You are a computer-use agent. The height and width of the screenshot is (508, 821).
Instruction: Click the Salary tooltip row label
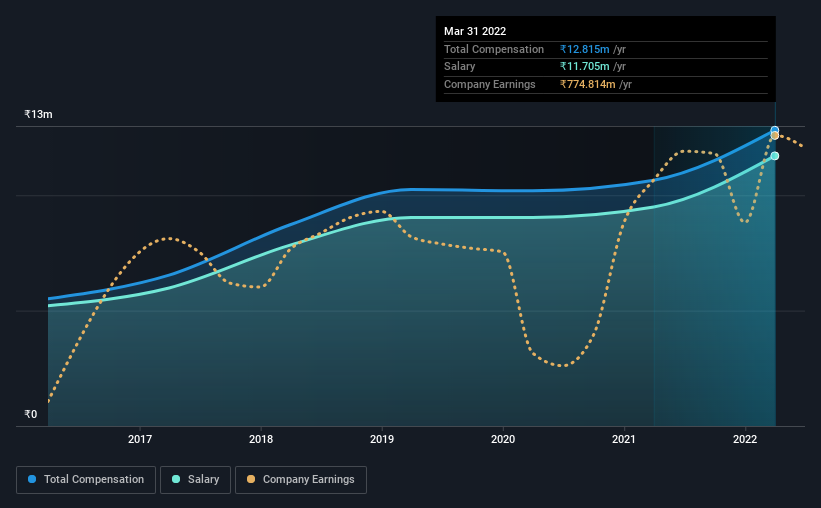tap(460, 67)
